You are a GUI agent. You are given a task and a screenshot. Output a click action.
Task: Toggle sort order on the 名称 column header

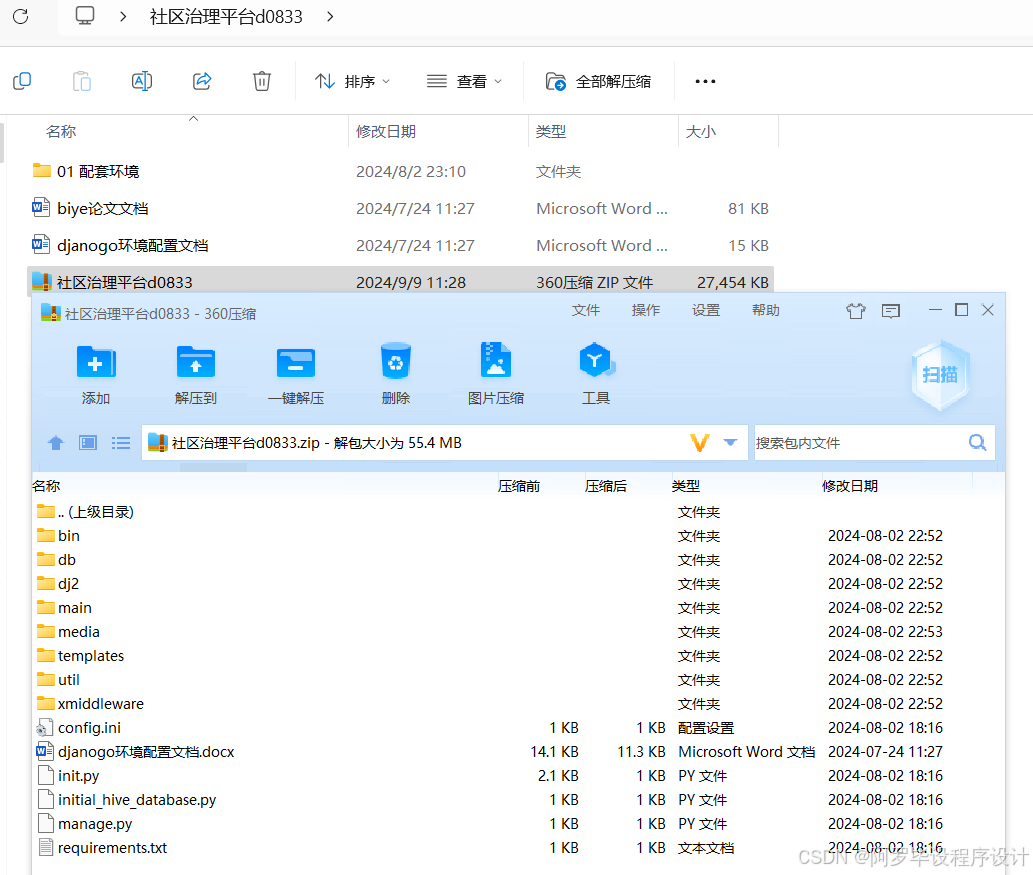pos(46,485)
